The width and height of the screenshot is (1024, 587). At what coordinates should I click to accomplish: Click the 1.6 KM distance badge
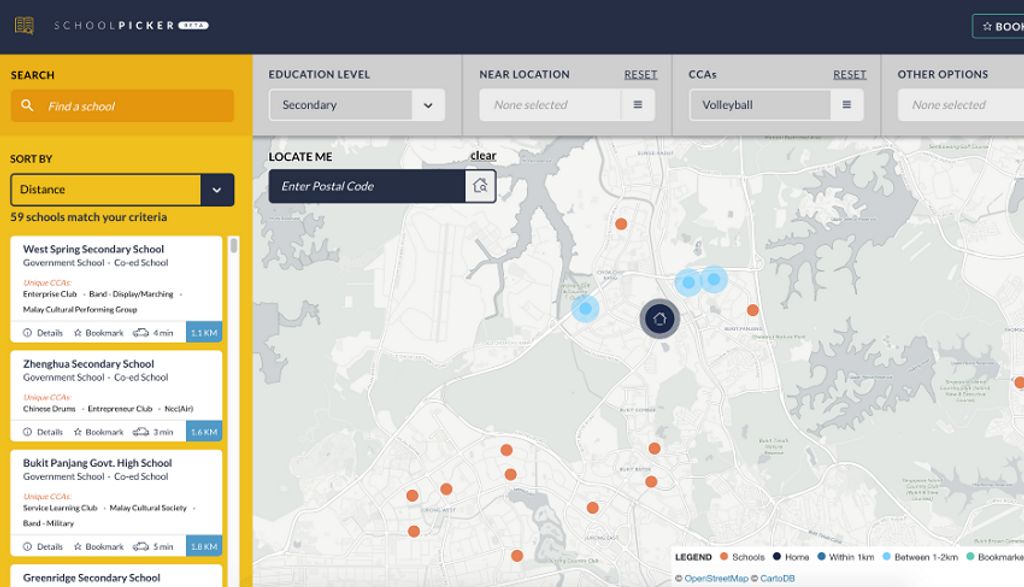(x=204, y=432)
